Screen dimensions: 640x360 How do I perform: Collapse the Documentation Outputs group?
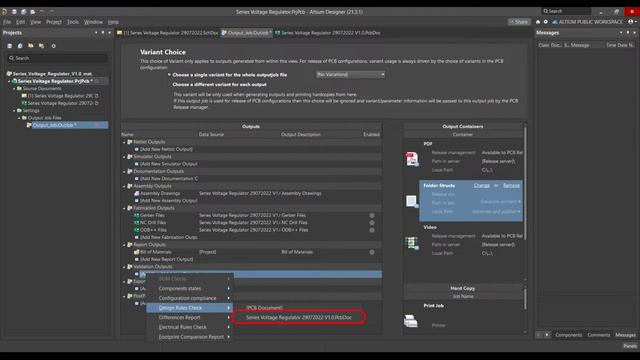point(124,171)
